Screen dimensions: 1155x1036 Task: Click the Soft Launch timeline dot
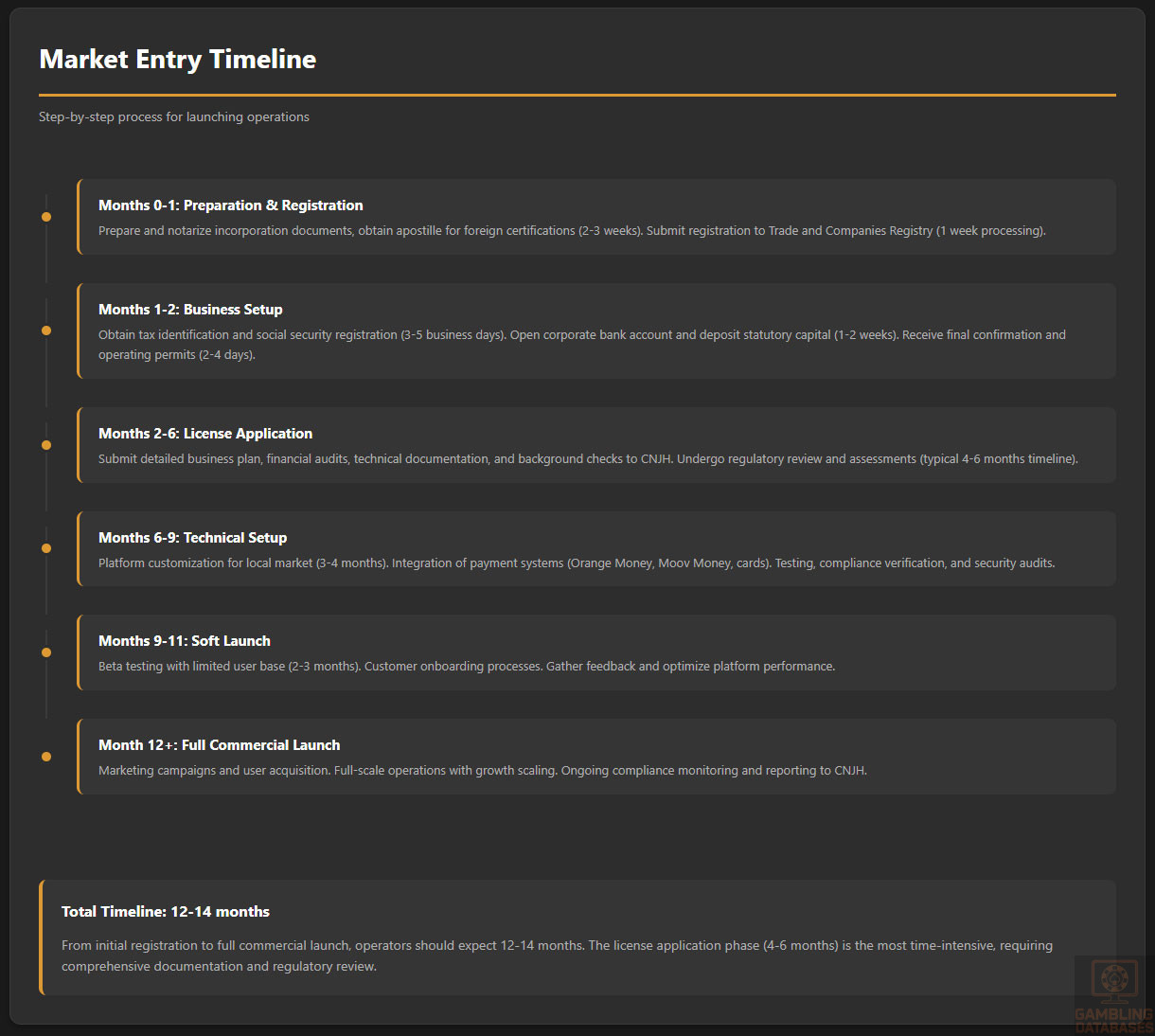[46, 652]
